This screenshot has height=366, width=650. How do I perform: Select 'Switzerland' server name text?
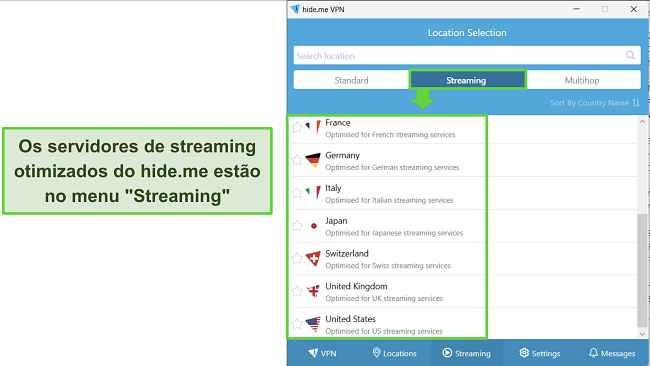coord(347,253)
